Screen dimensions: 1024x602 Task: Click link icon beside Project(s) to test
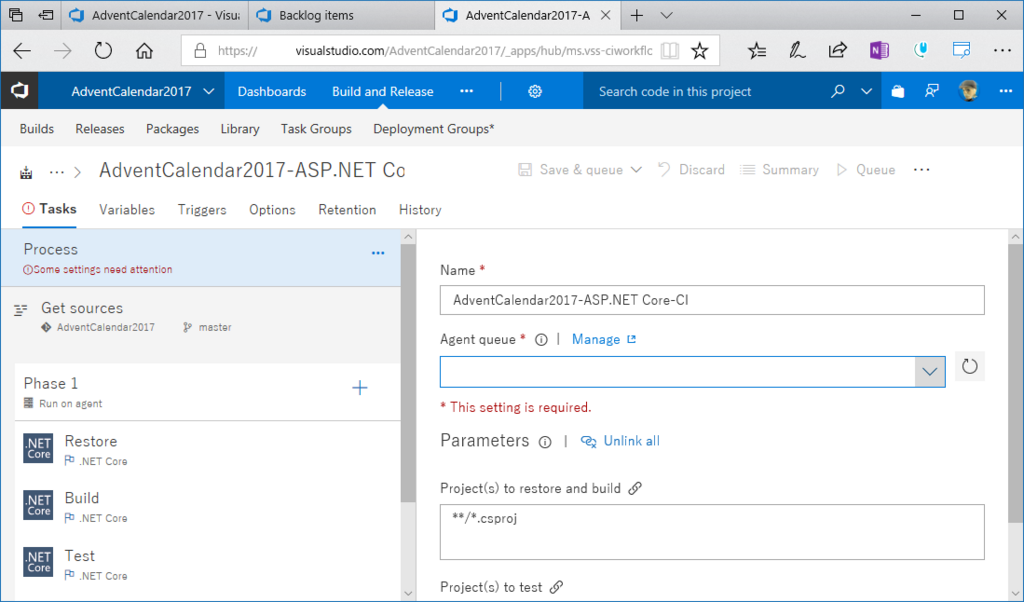(556, 587)
